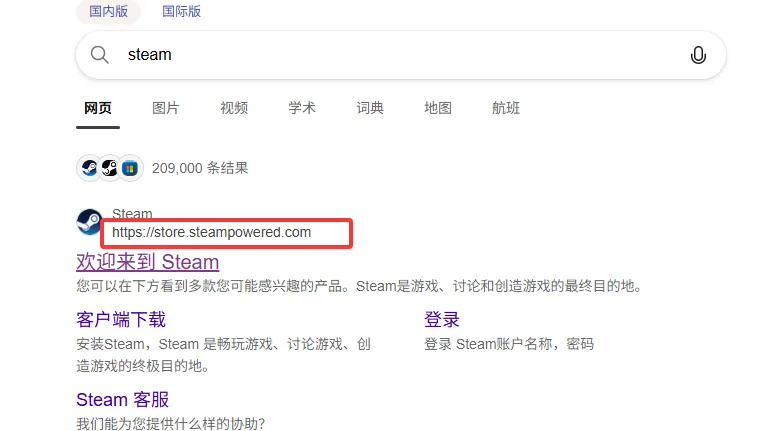The height and width of the screenshot is (431, 771).
Task: Click the second Steam logo in result sources
Action: 110,168
